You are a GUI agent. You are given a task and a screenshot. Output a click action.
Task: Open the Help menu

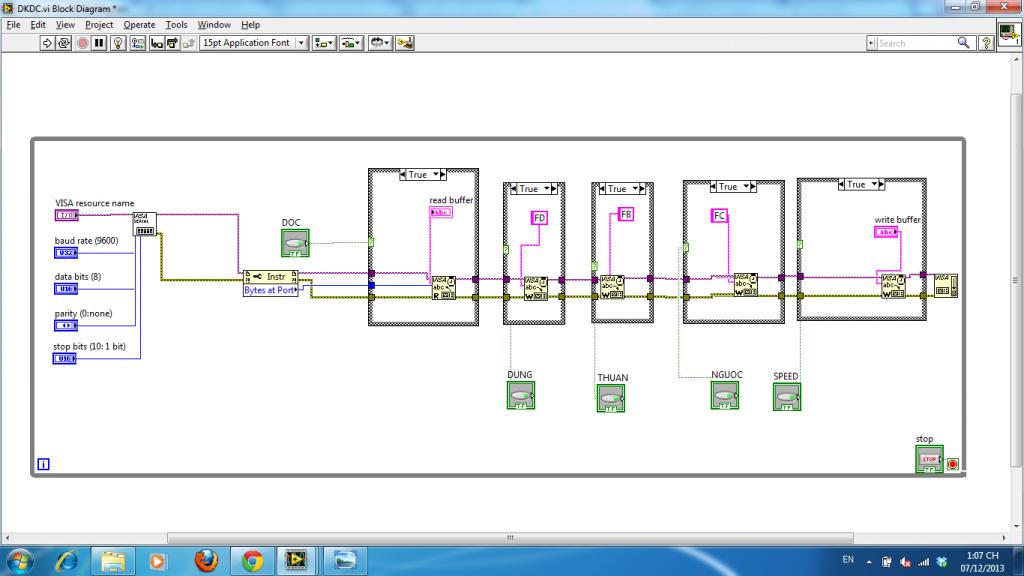tap(250, 25)
